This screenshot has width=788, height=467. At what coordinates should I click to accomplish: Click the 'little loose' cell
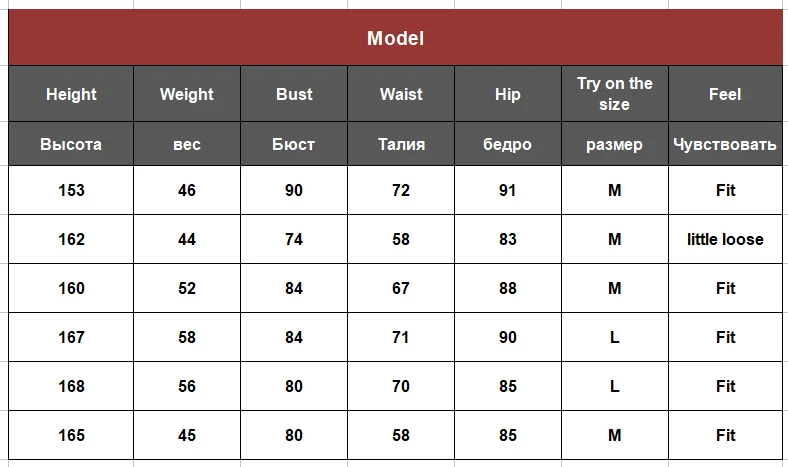click(726, 239)
